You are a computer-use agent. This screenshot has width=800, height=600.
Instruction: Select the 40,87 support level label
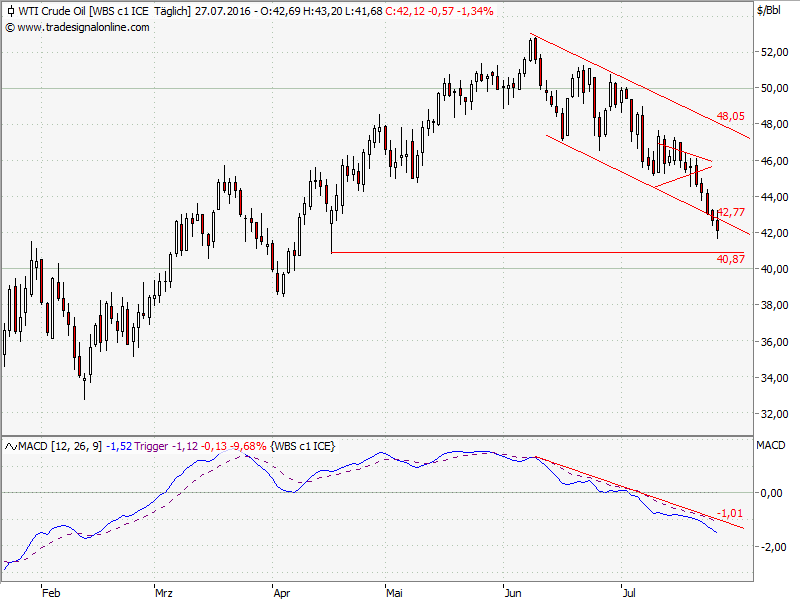tap(731, 259)
